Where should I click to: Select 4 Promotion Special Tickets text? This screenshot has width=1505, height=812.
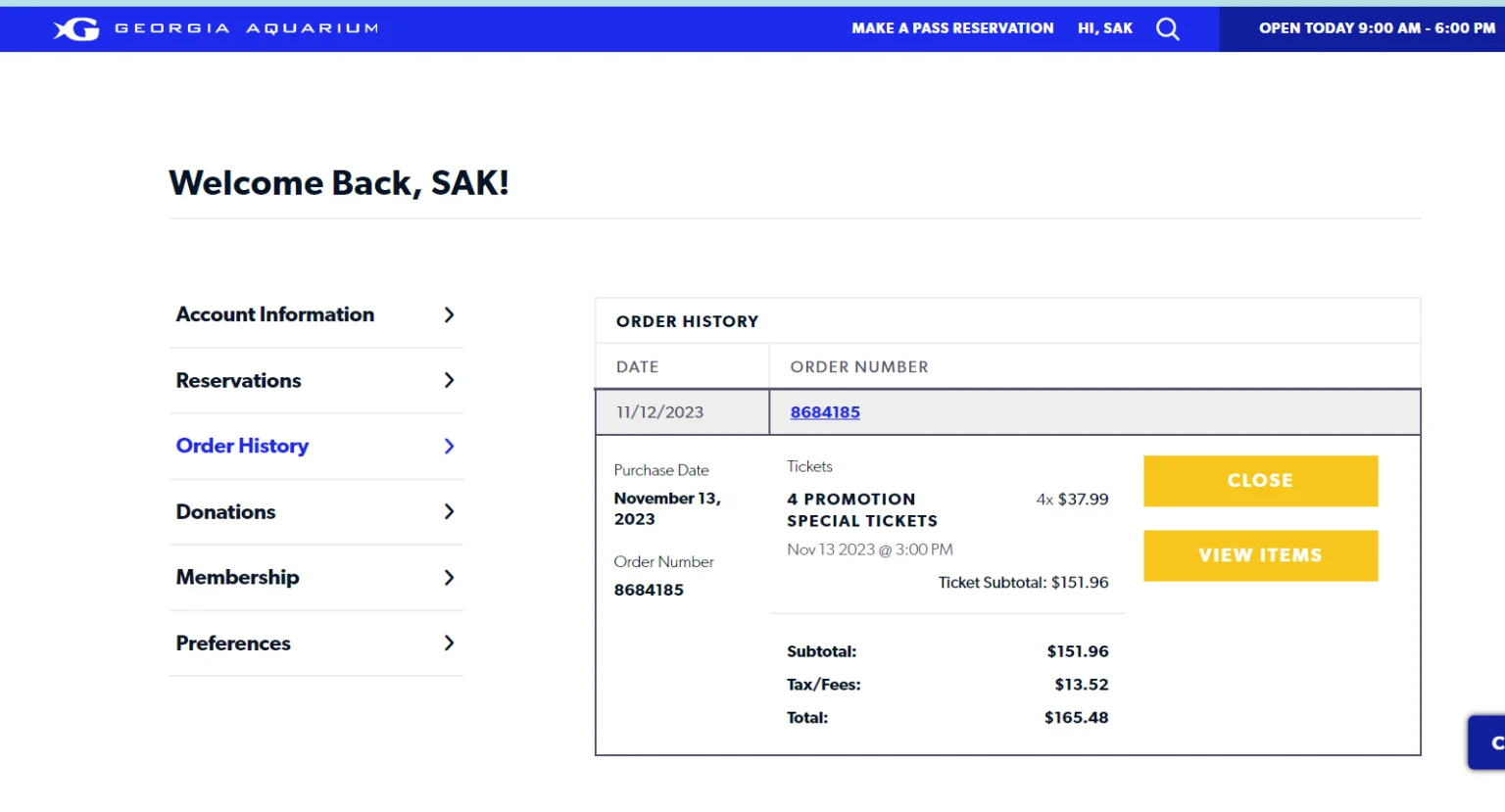(x=862, y=509)
